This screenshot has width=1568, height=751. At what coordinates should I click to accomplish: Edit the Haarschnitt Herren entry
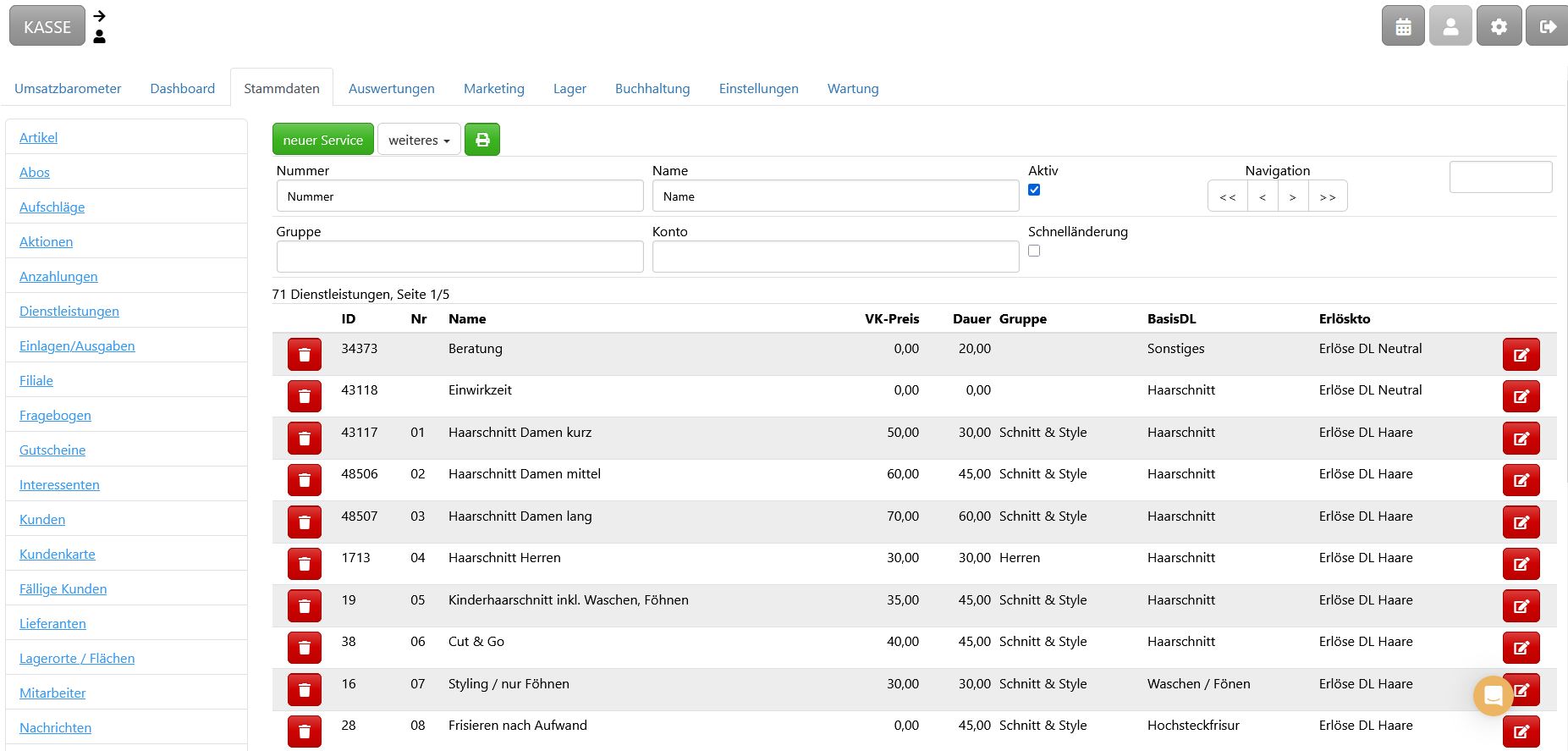(1521, 564)
